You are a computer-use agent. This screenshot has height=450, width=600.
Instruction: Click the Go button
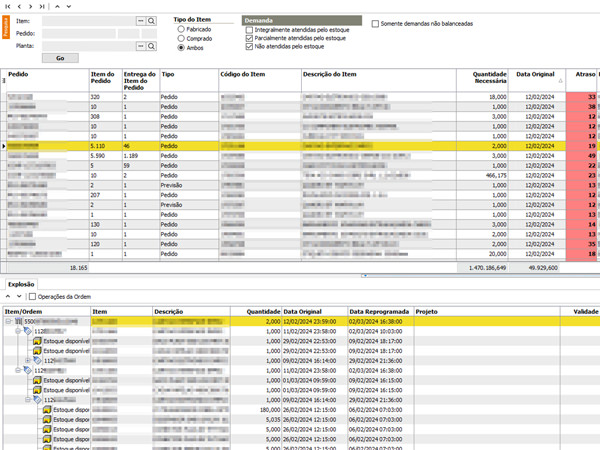tap(60, 58)
